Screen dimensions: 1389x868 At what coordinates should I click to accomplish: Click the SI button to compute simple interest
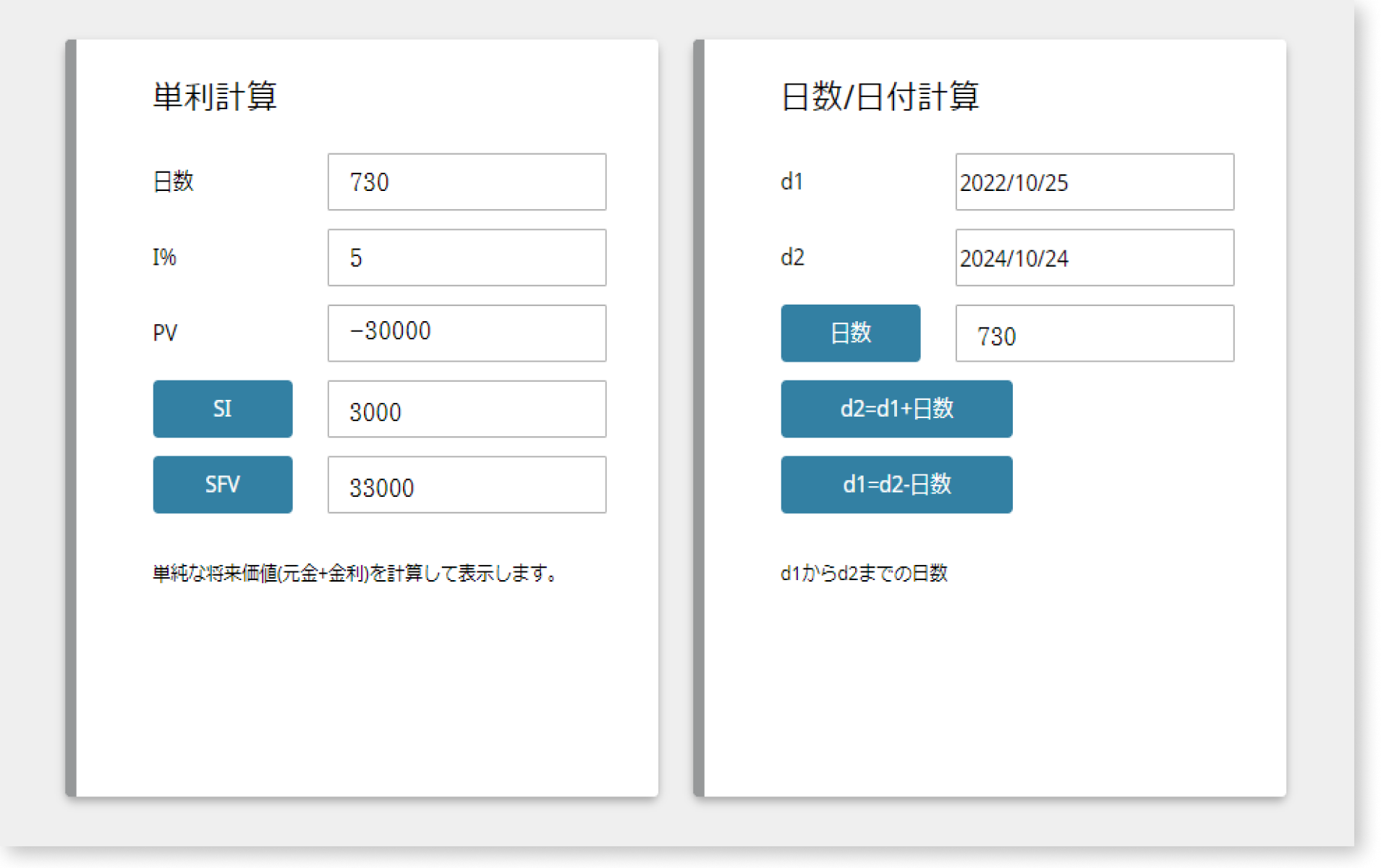(x=222, y=409)
